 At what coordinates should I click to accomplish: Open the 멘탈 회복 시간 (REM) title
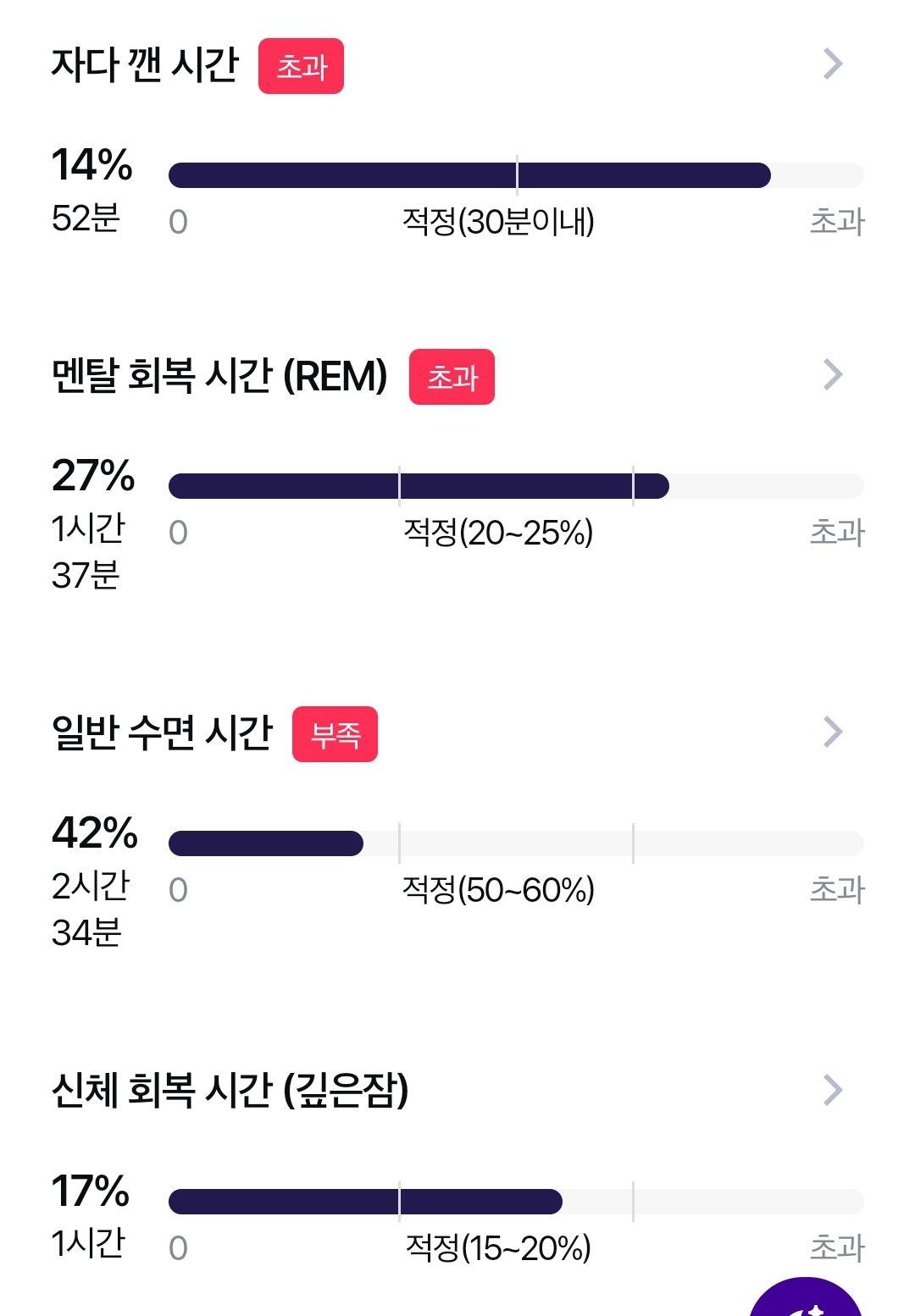coord(219,375)
